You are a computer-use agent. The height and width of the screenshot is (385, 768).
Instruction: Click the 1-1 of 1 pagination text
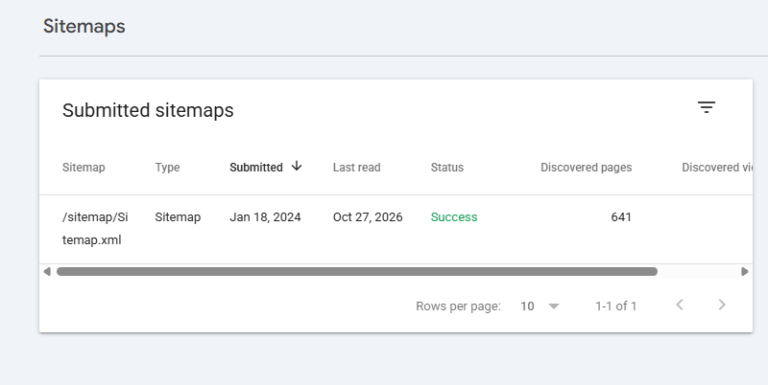pyautogui.click(x=616, y=306)
